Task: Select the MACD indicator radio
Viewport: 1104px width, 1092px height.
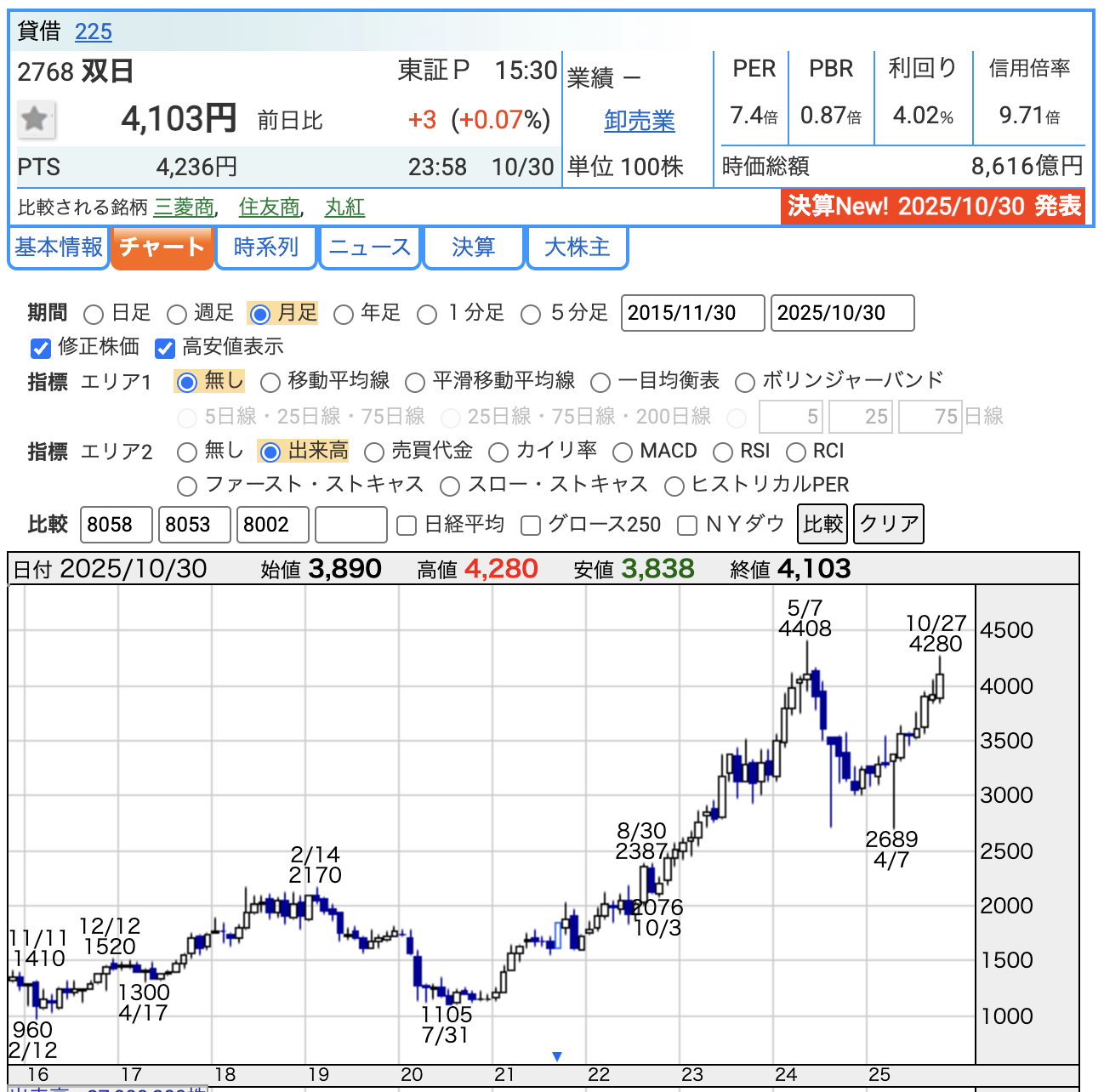Action: point(623,452)
